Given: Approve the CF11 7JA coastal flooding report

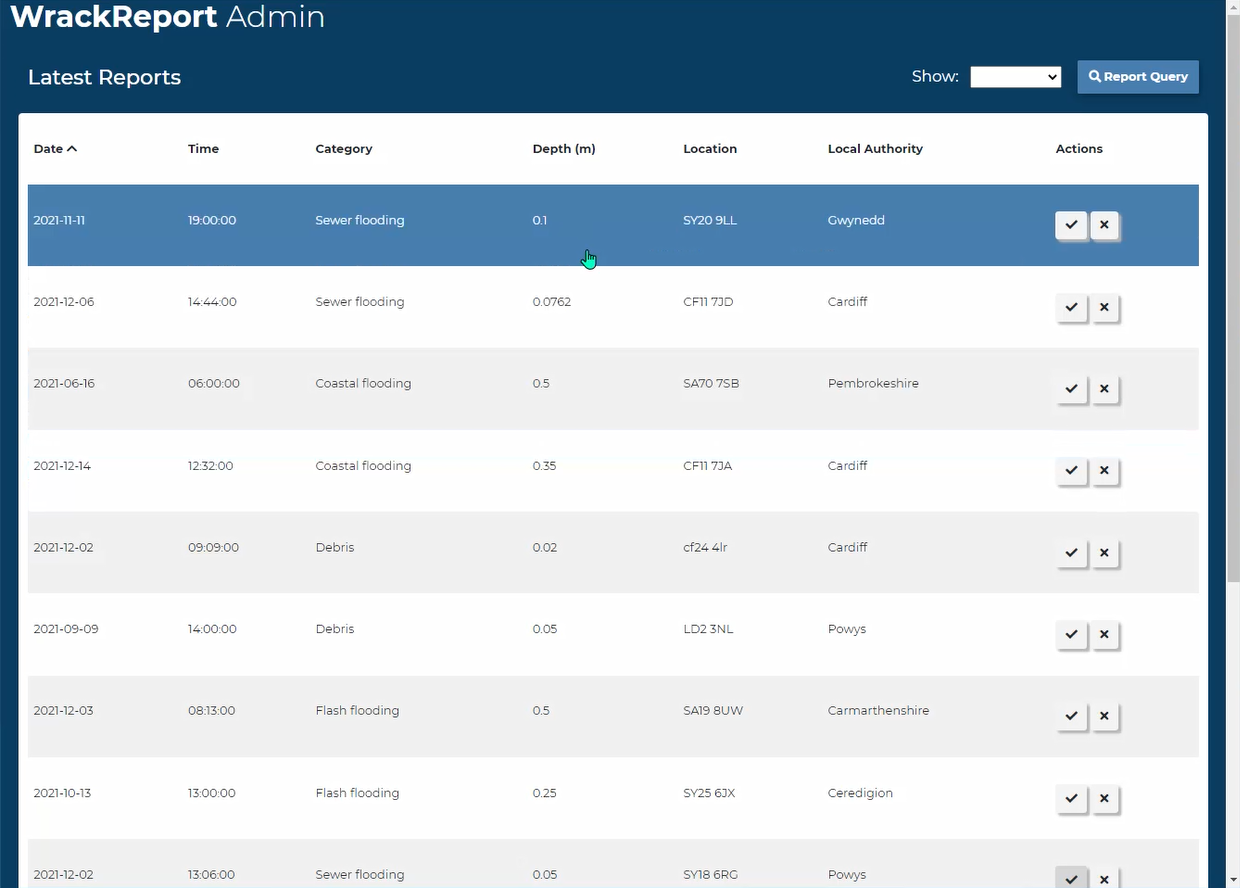Looking at the screenshot, I should coord(1071,471).
